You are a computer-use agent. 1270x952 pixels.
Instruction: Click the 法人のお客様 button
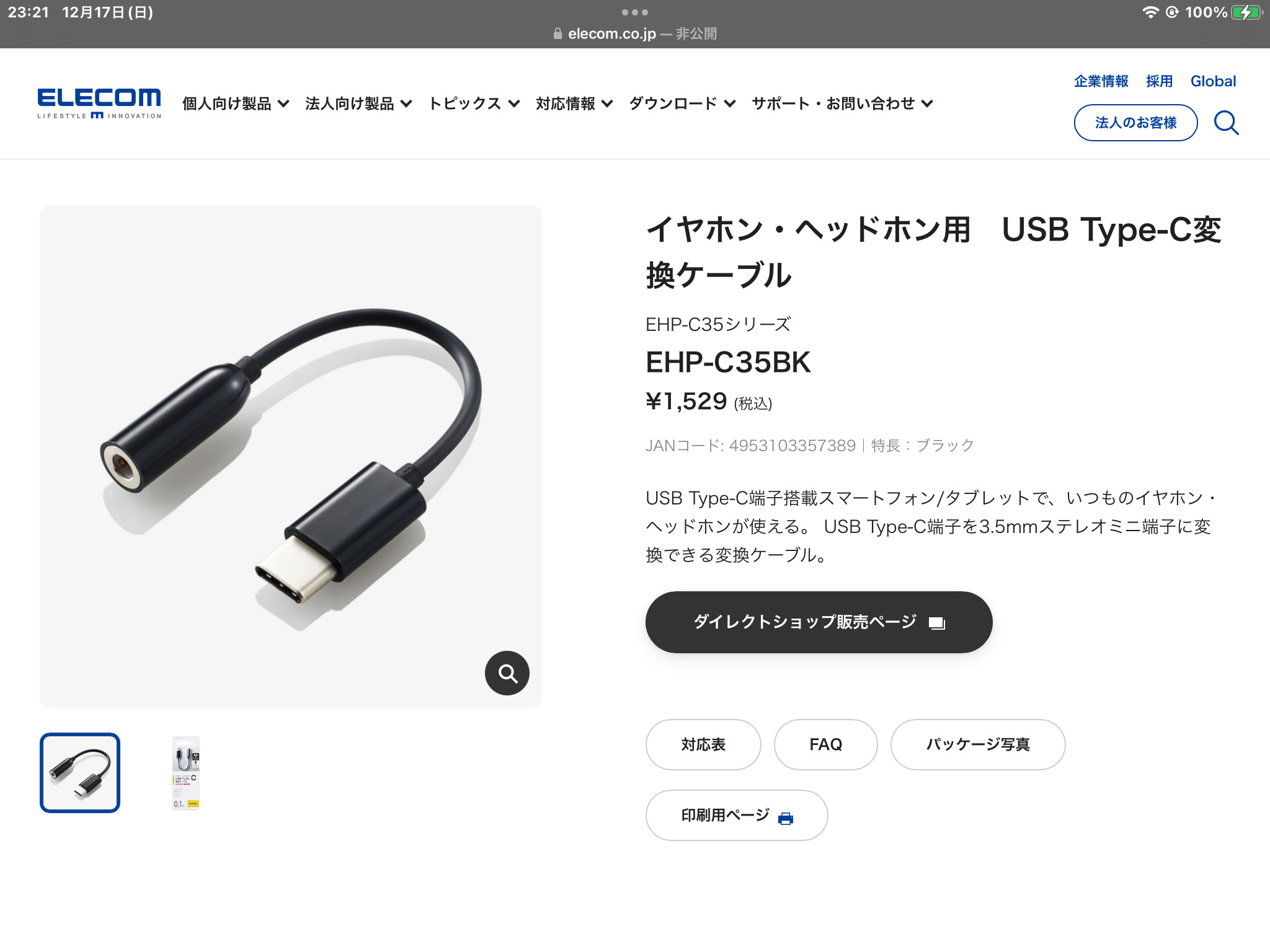click(1135, 123)
